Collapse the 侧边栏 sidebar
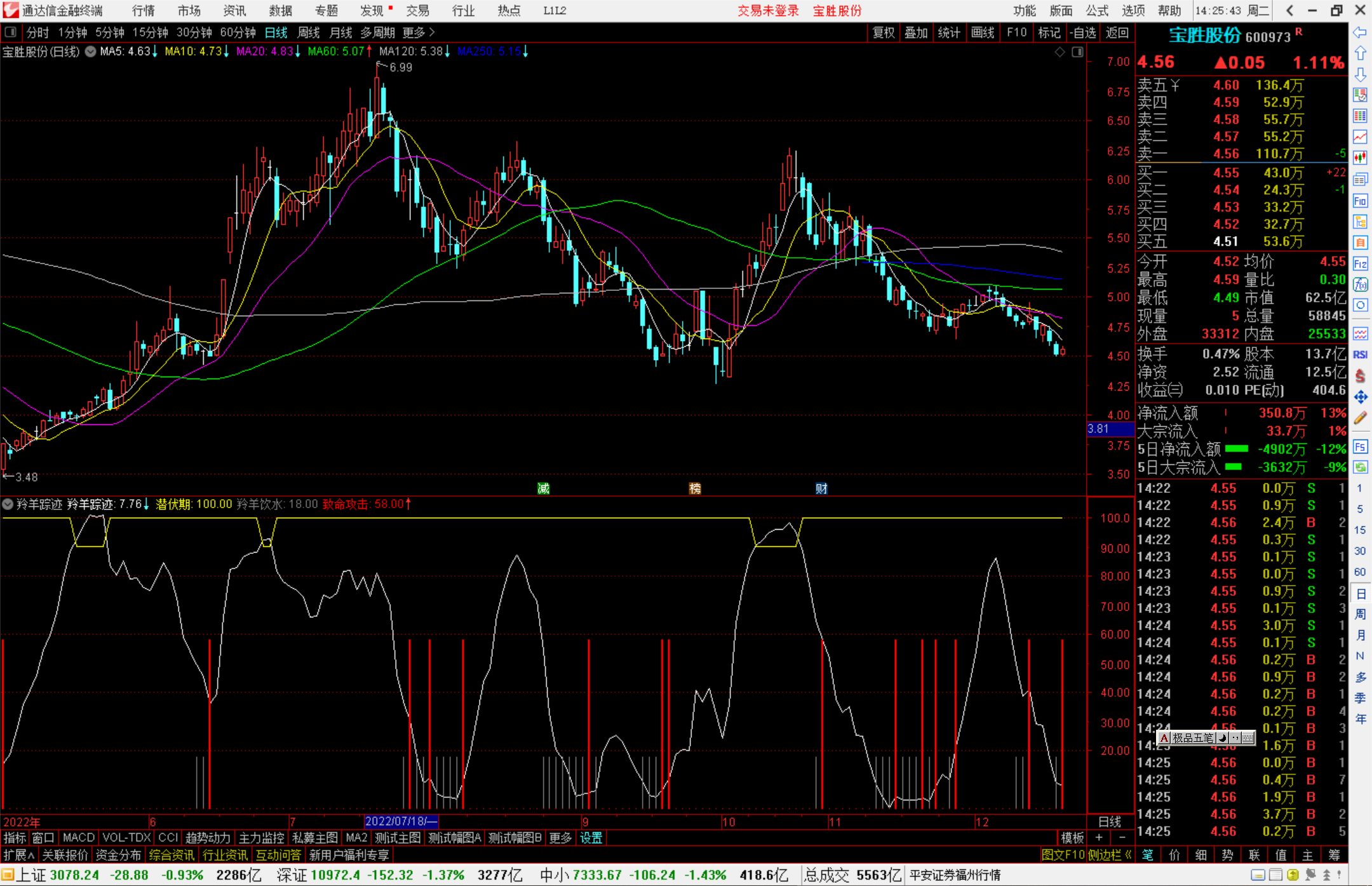This screenshot has height=886, width=1372. coord(1109,855)
